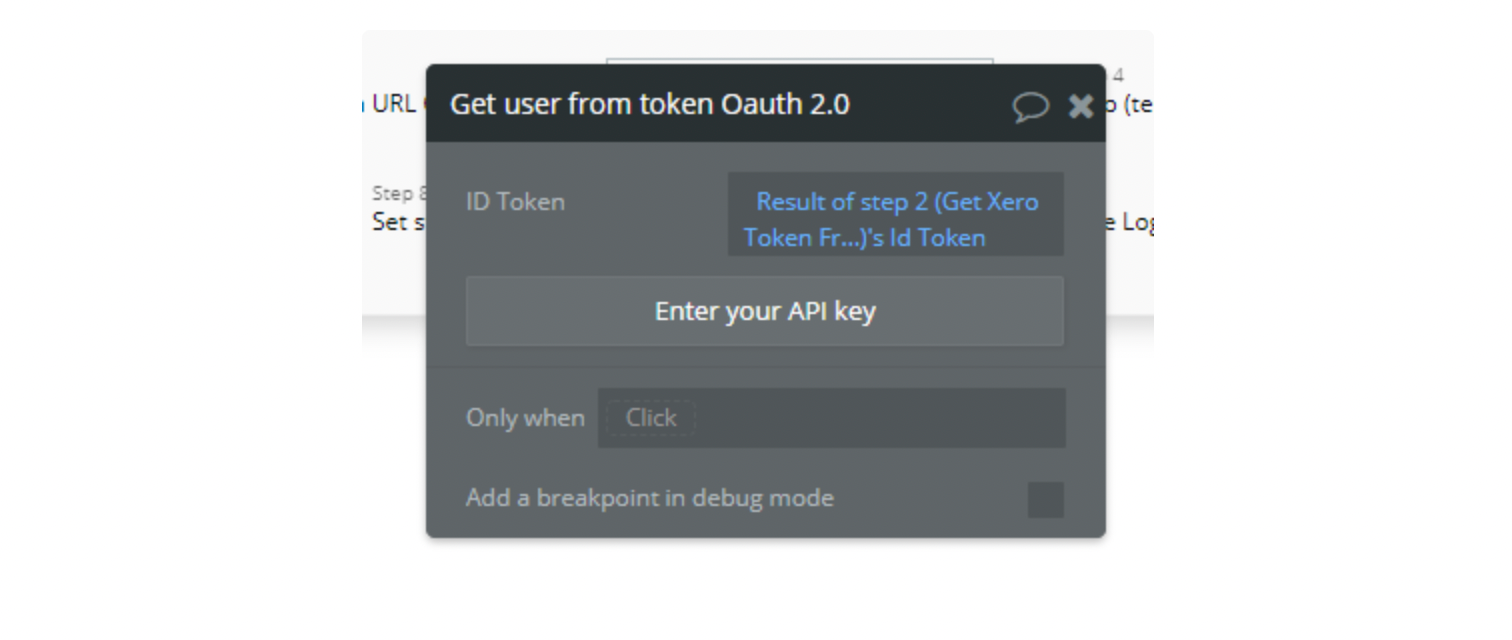
Task: Click the Only when label
Action: click(525, 418)
